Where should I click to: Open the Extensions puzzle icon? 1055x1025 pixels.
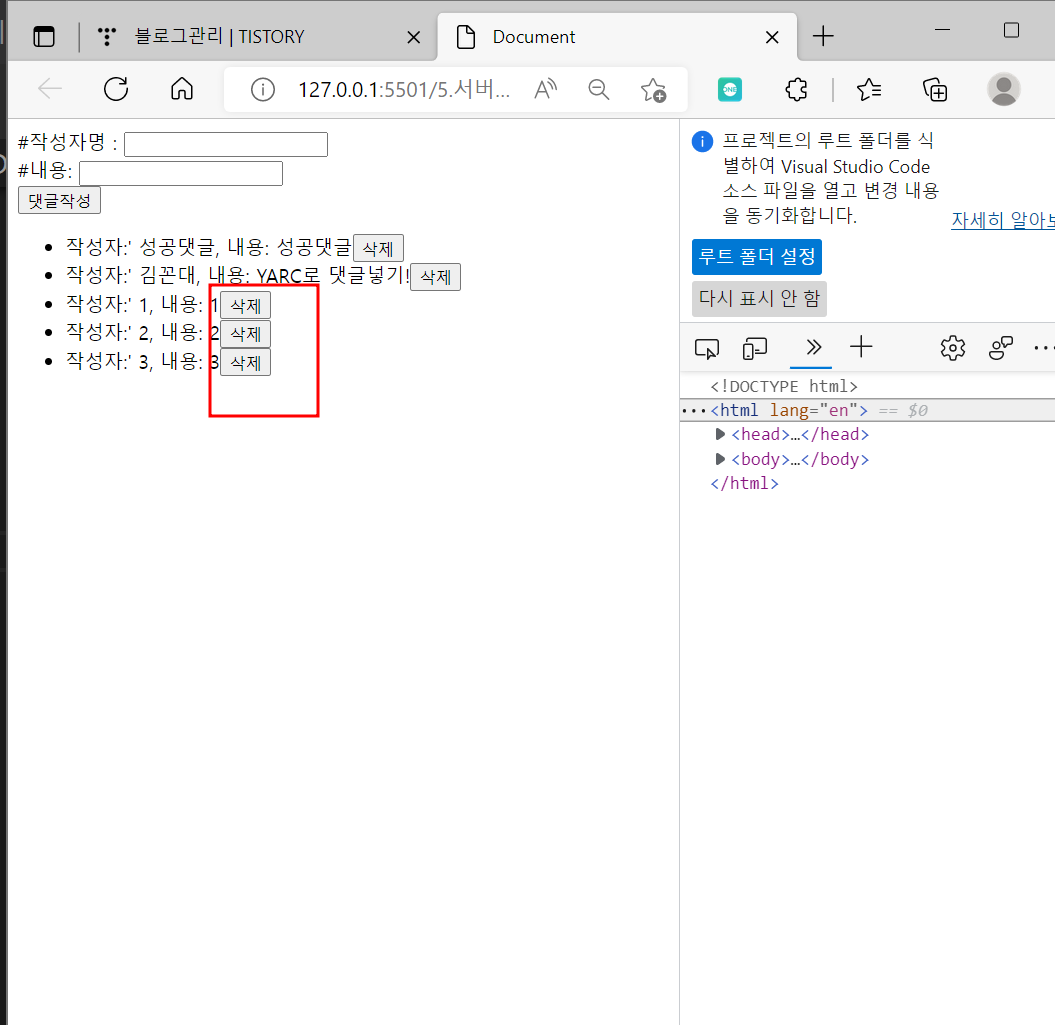coord(796,90)
